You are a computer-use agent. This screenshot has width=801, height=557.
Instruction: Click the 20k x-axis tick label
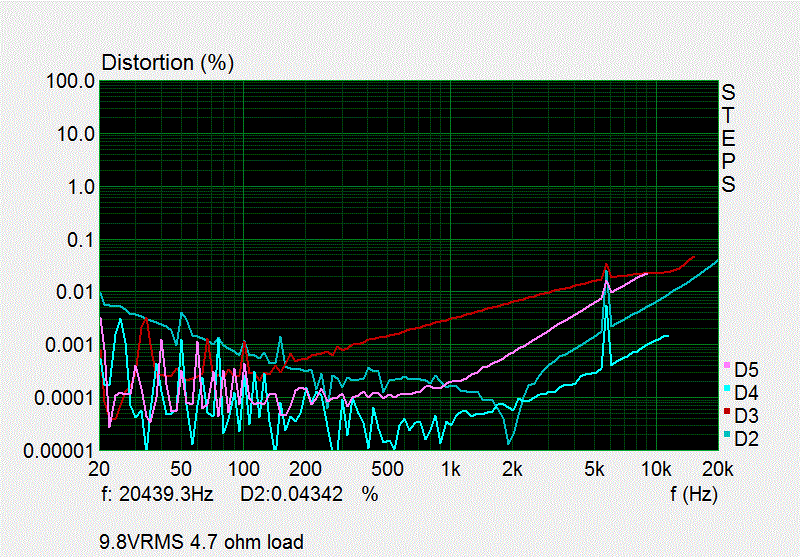point(718,469)
